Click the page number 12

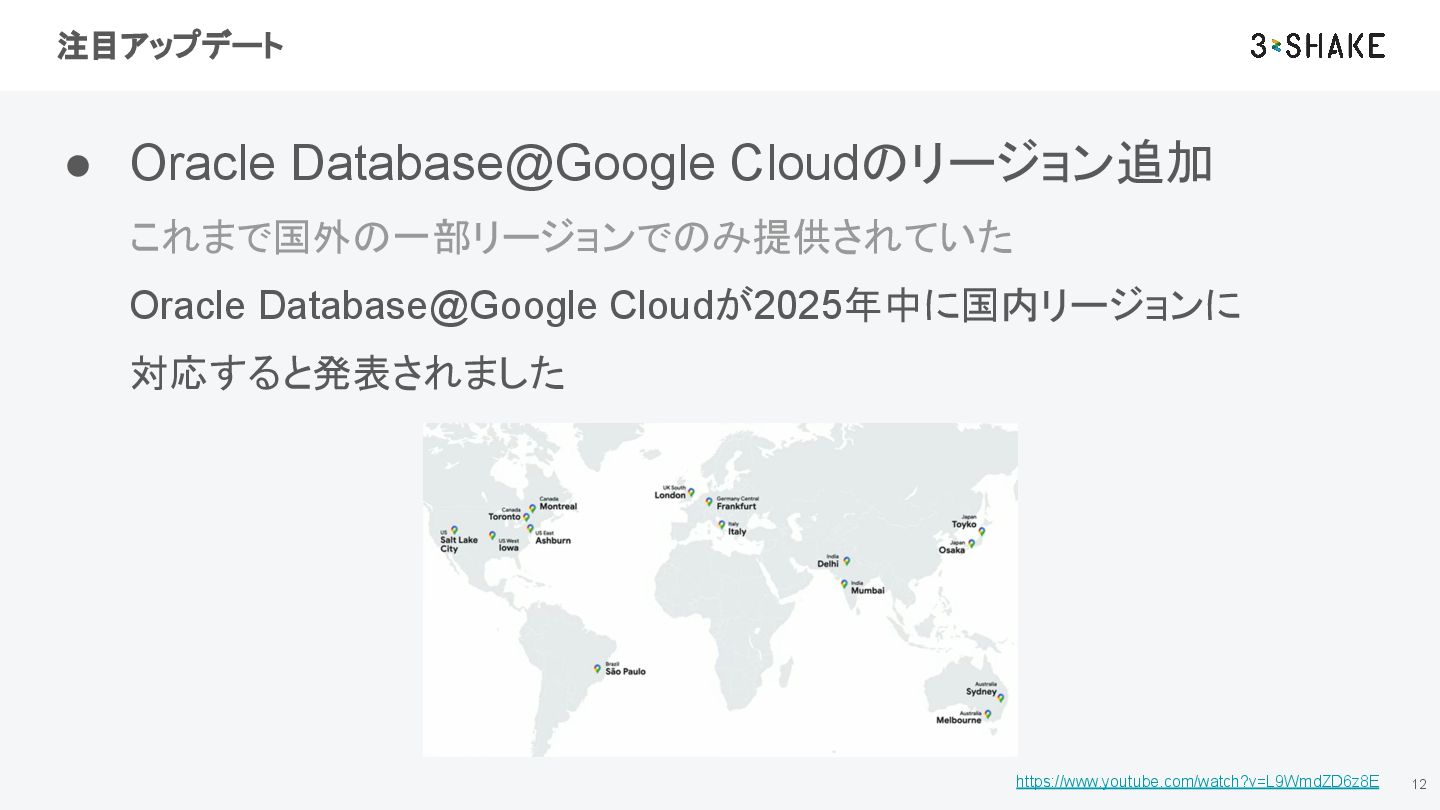coord(1418,783)
